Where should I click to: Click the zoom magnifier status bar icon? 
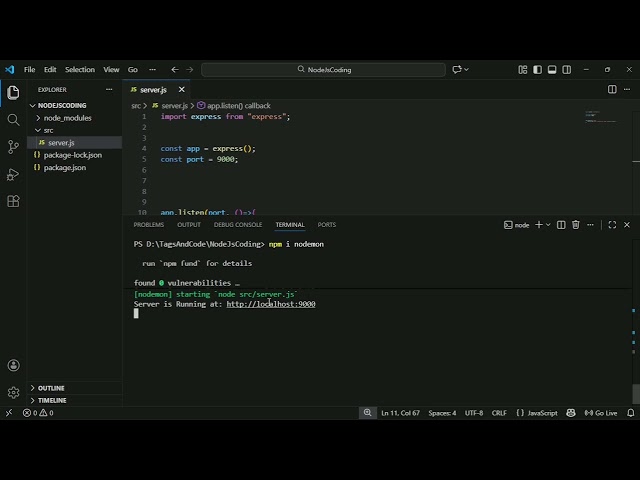click(x=367, y=413)
